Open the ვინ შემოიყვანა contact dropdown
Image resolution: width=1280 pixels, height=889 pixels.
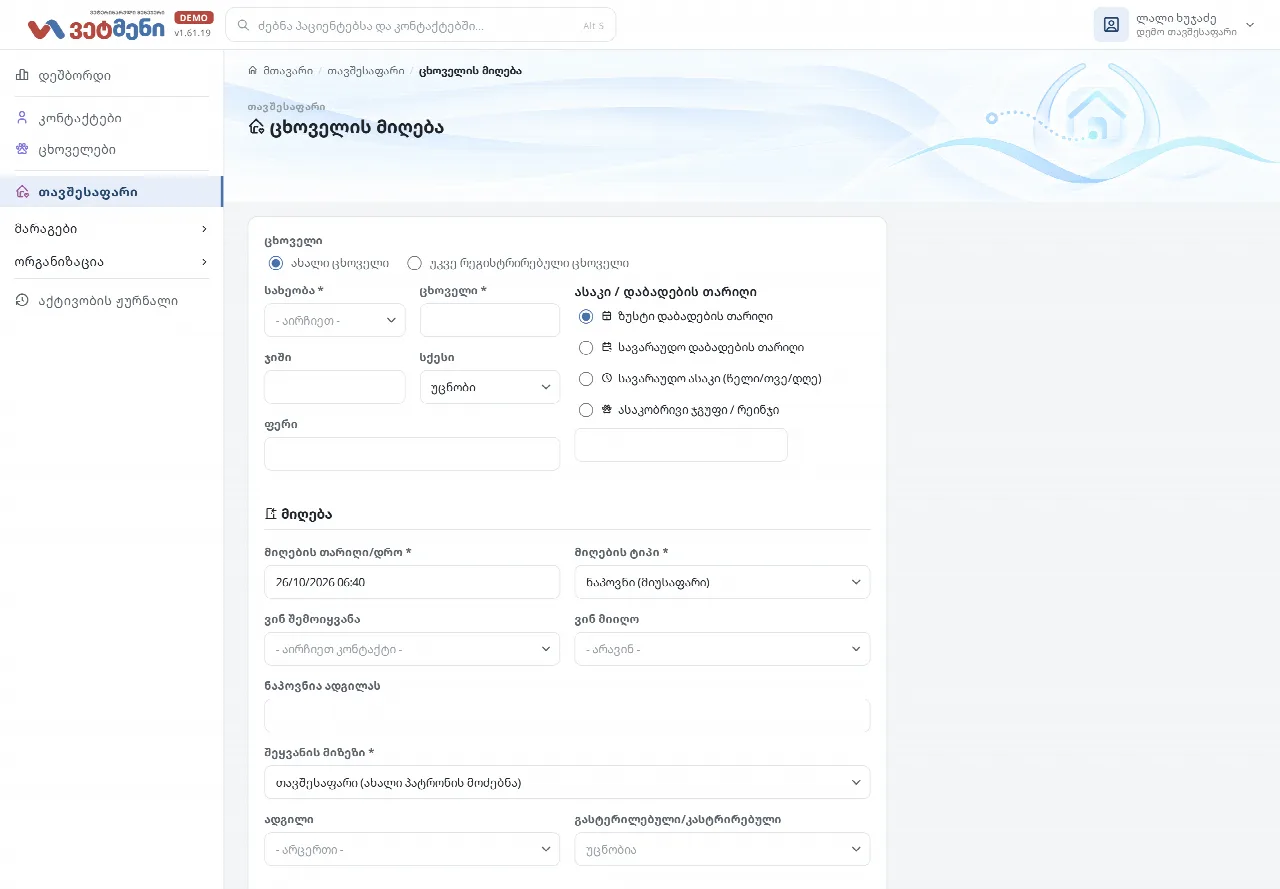tap(412, 649)
